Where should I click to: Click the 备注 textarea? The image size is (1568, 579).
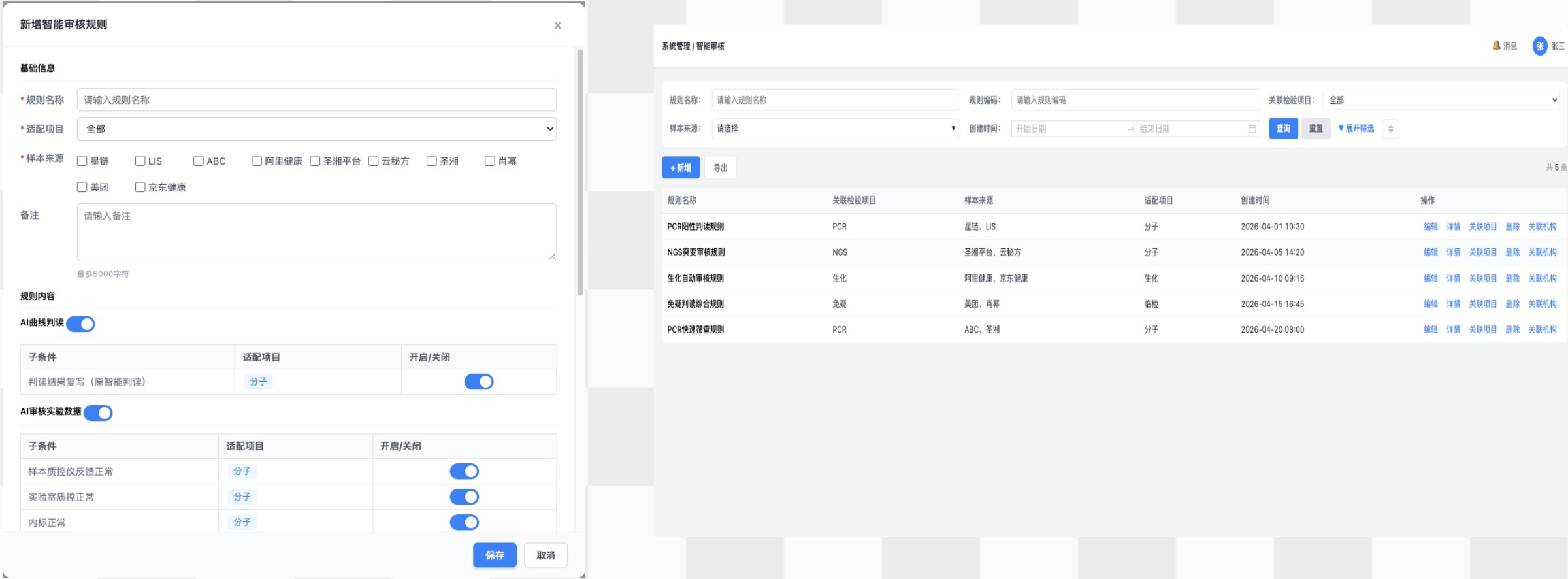click(x=317, y=232)
